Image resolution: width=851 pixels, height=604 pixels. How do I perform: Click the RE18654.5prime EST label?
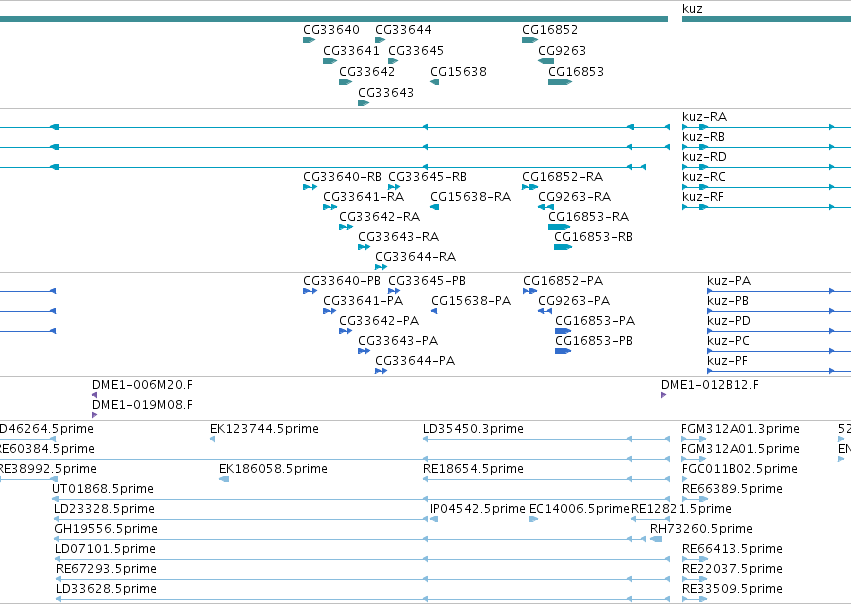473,469
